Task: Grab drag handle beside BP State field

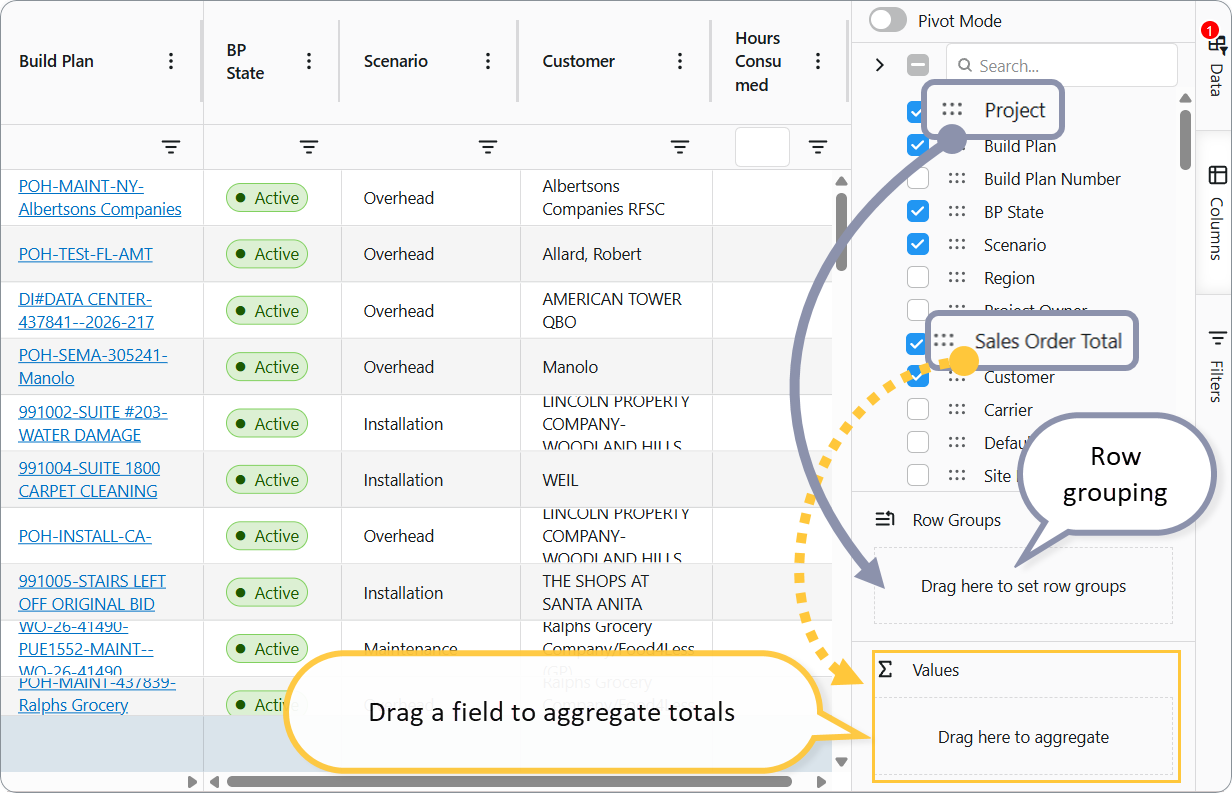Action: pos(957,212)
